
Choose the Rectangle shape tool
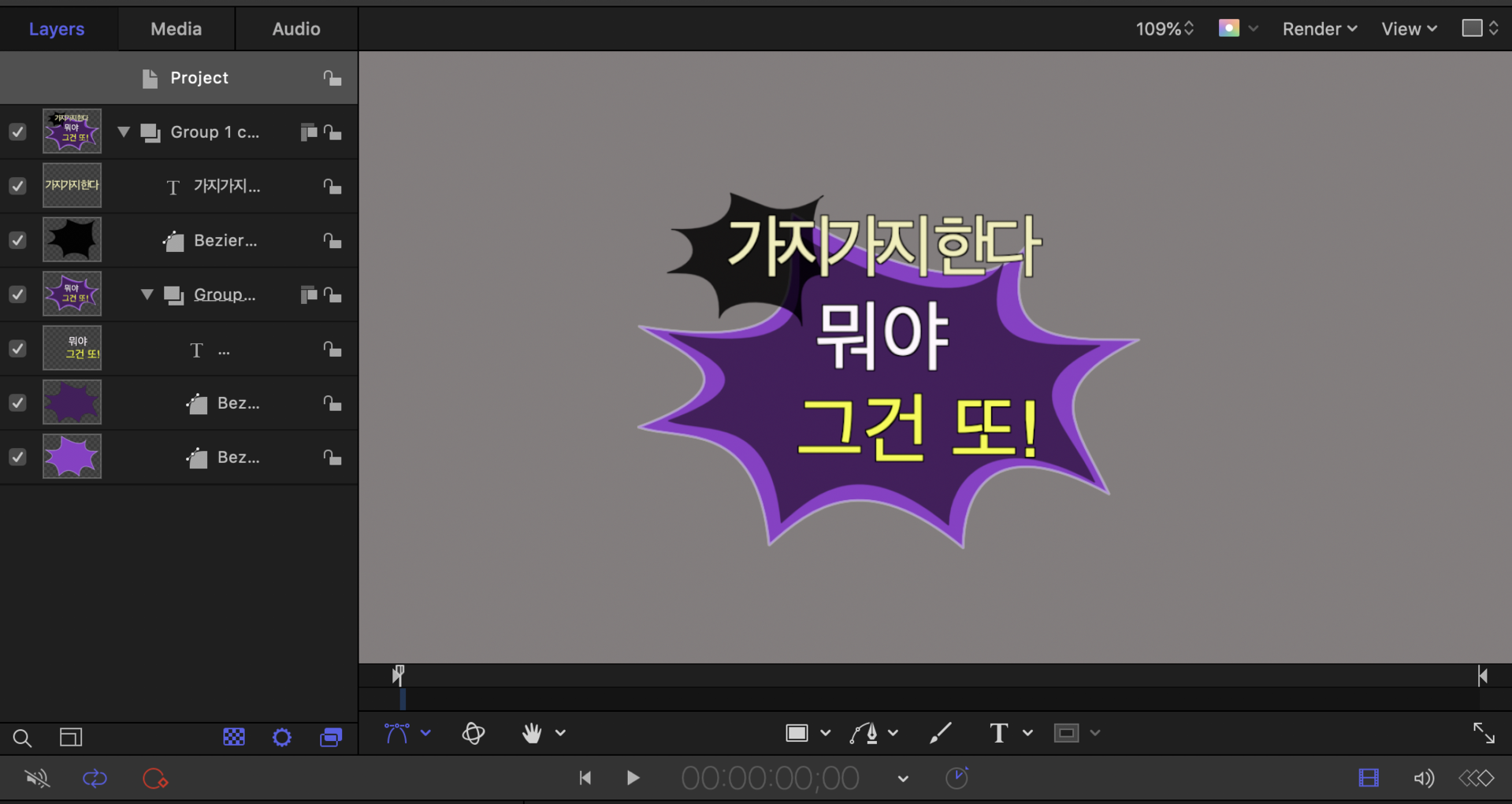coord(797,733)
